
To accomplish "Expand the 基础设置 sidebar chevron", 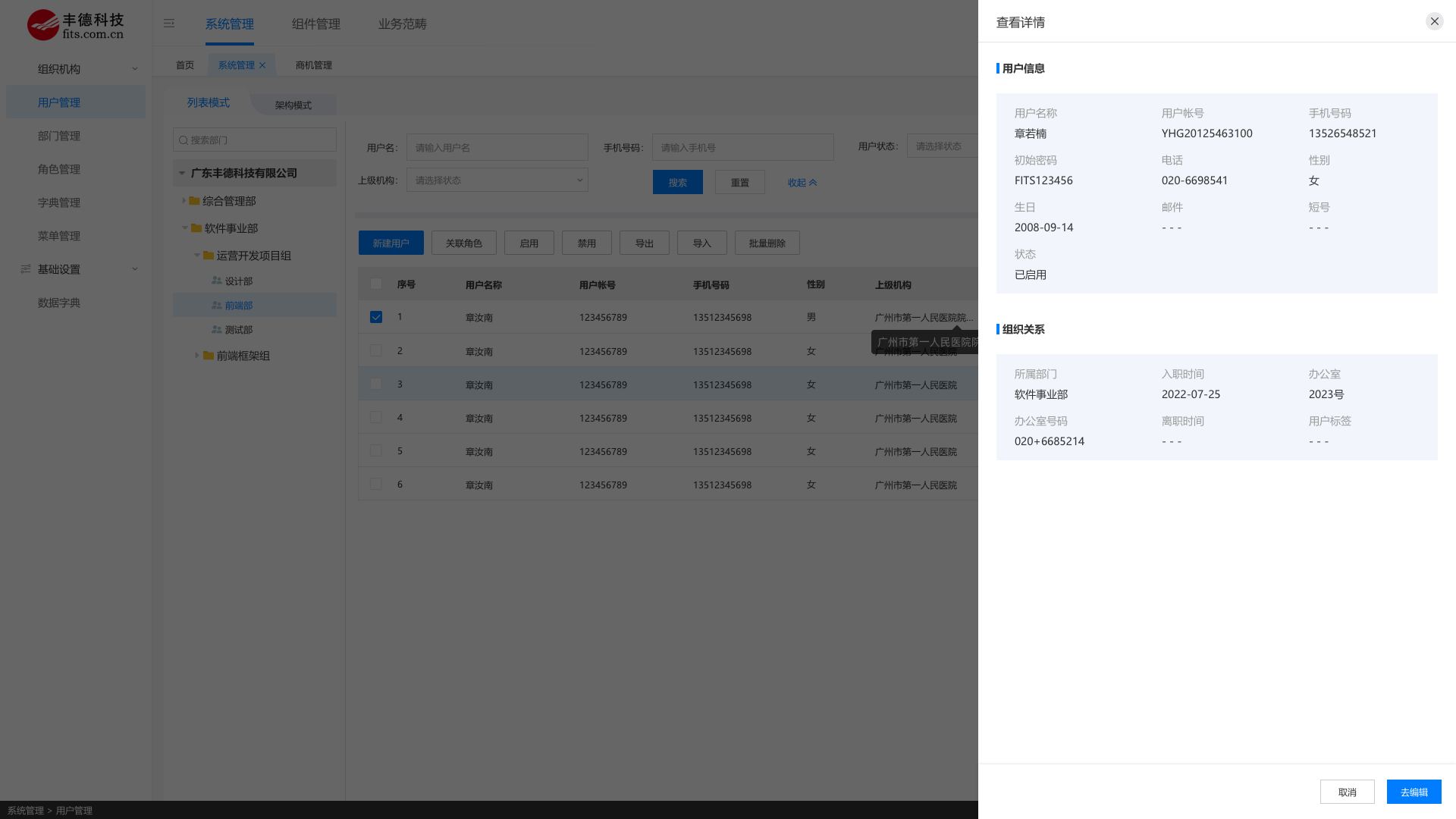I will [135, 269].
